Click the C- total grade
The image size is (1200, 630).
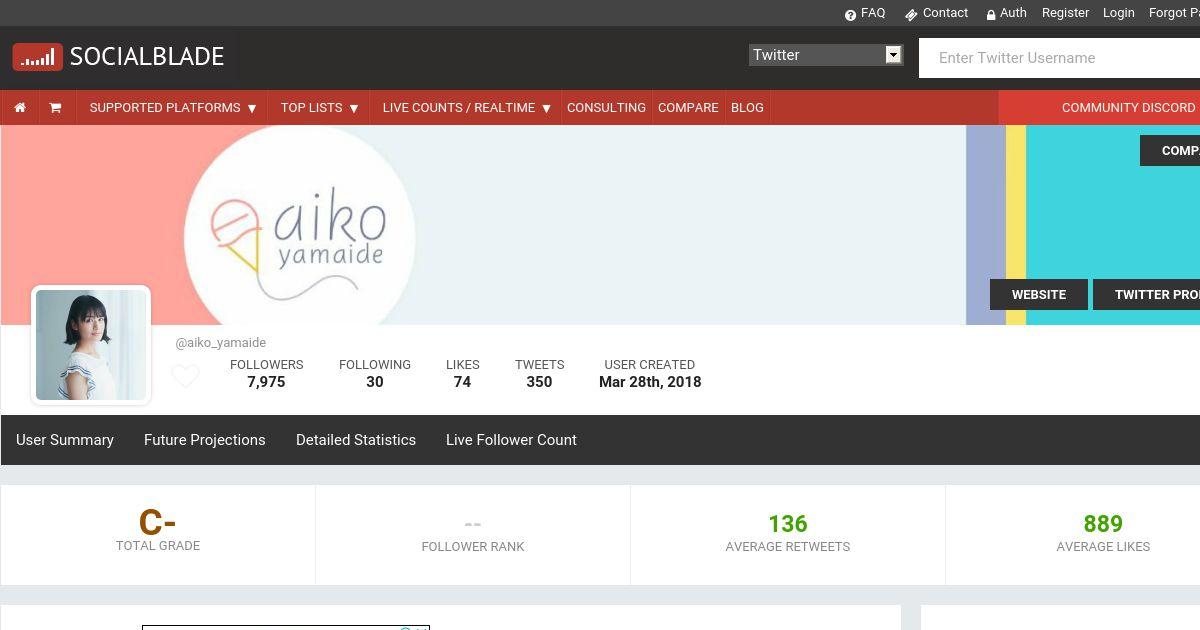pos(158,522)
